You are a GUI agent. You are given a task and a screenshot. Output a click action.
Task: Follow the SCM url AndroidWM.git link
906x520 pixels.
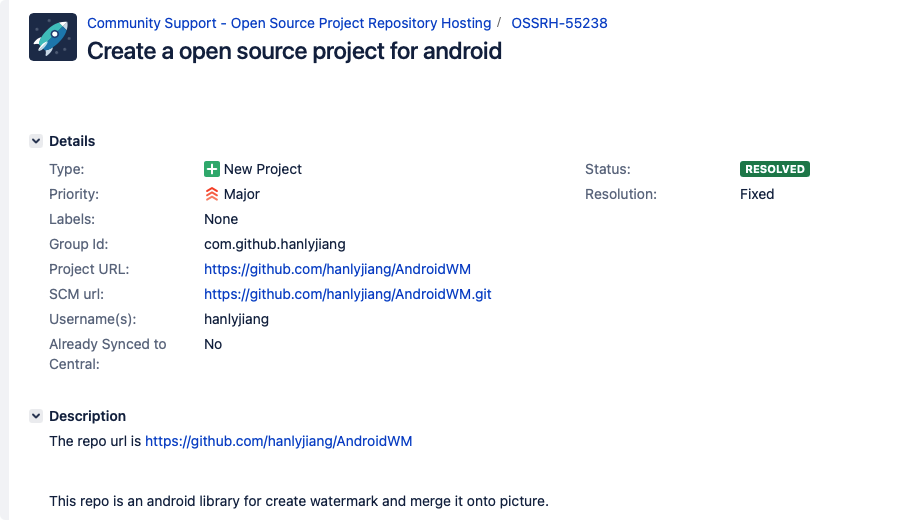point(347,294)
